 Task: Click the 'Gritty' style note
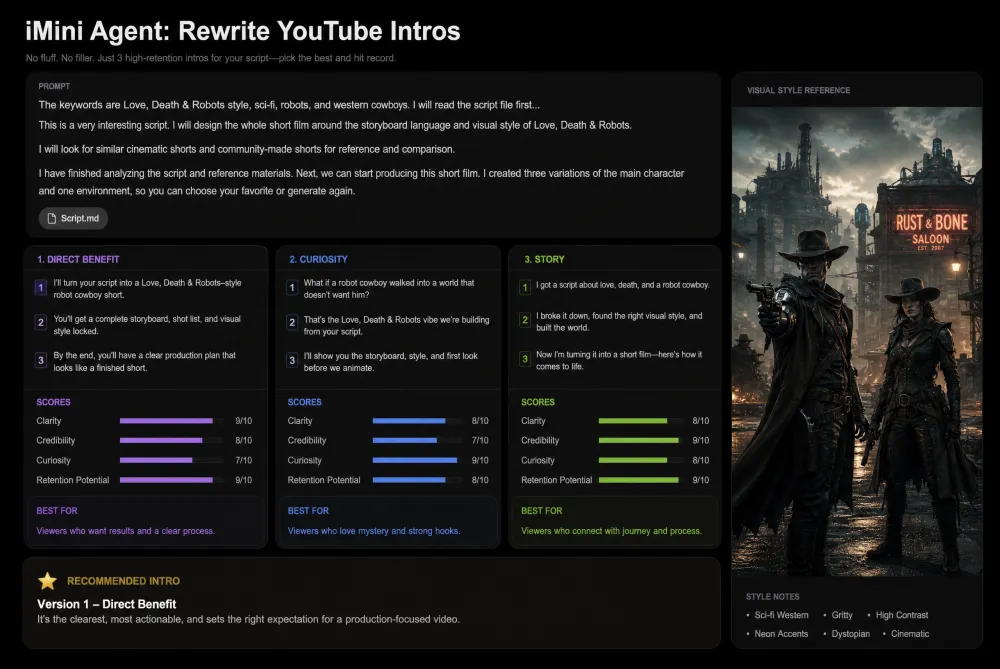click(x=842, y=615)
